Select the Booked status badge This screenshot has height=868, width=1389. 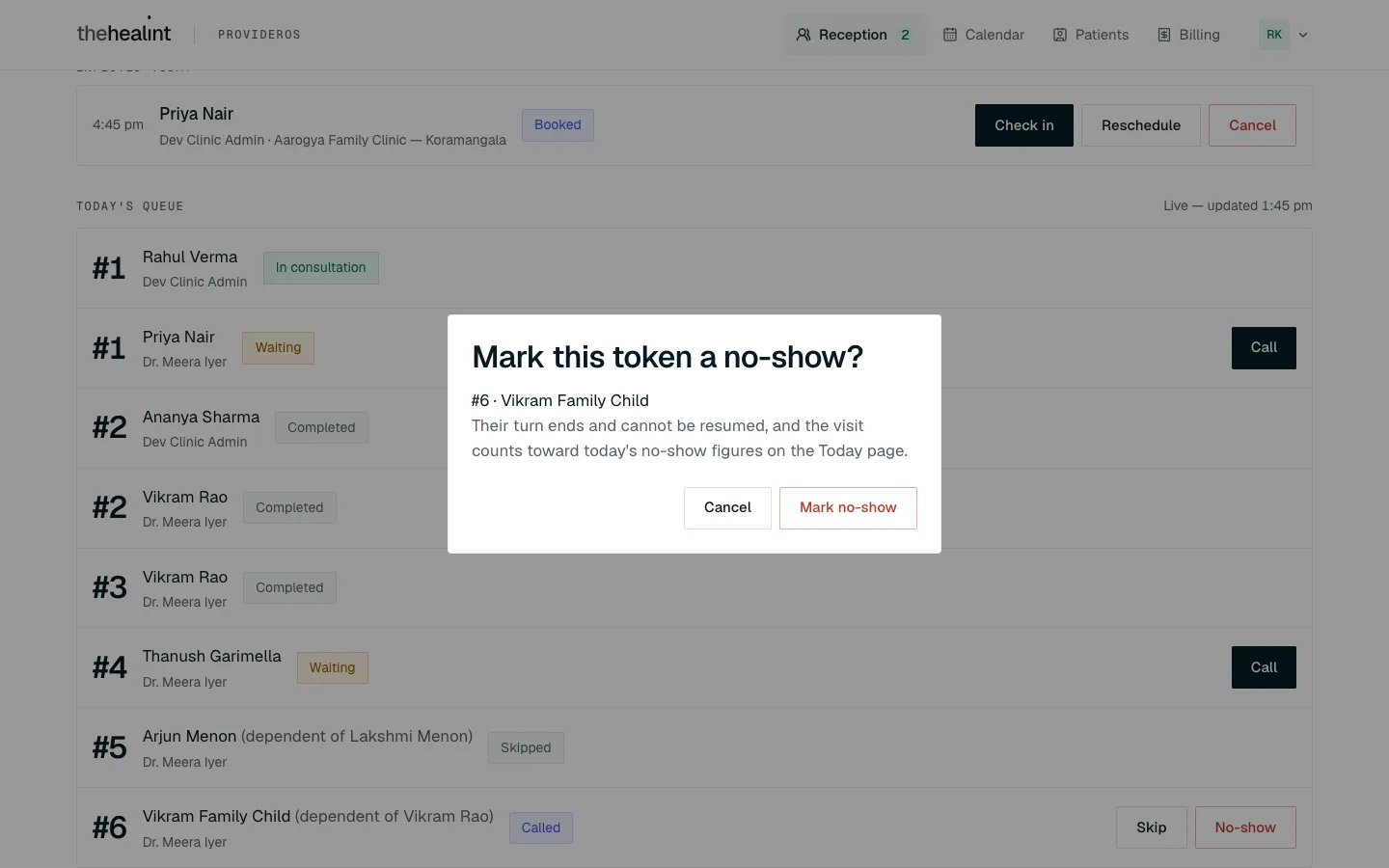558,124
